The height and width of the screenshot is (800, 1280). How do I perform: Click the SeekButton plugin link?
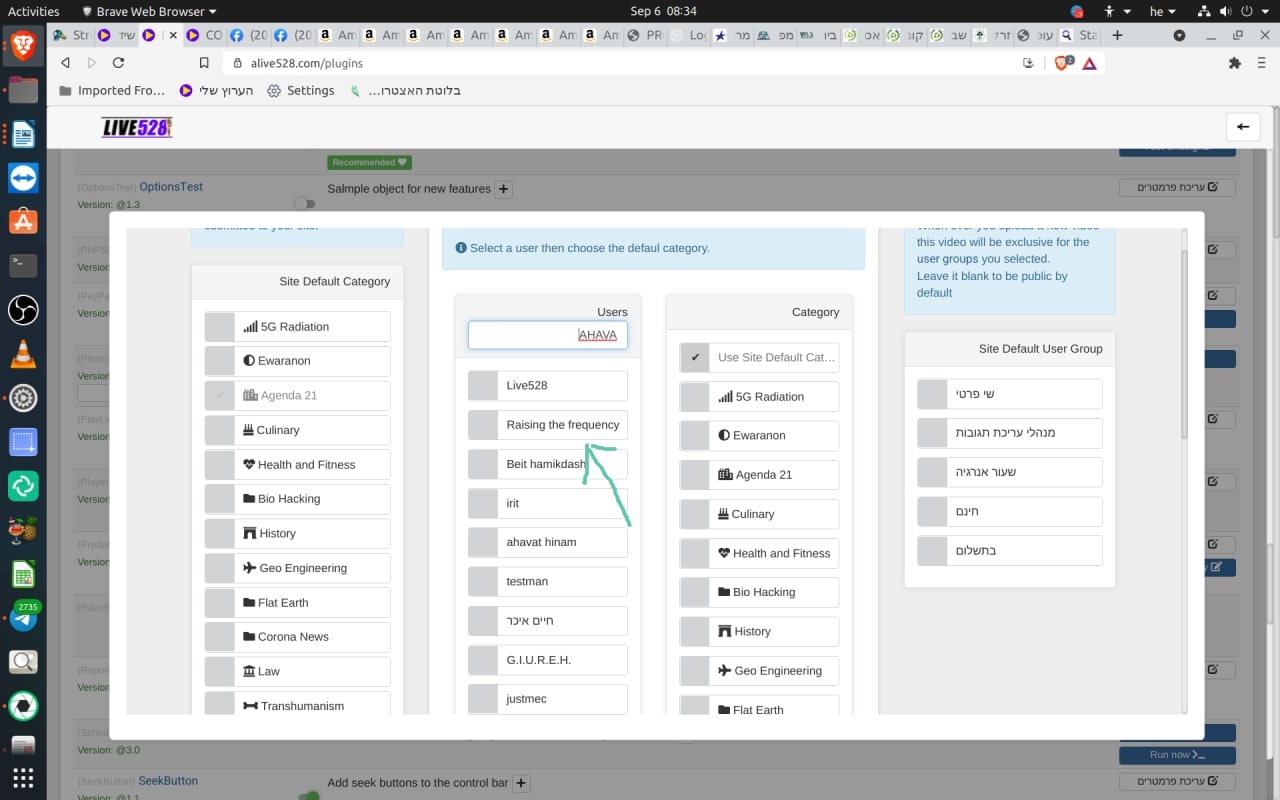(168, 781)
